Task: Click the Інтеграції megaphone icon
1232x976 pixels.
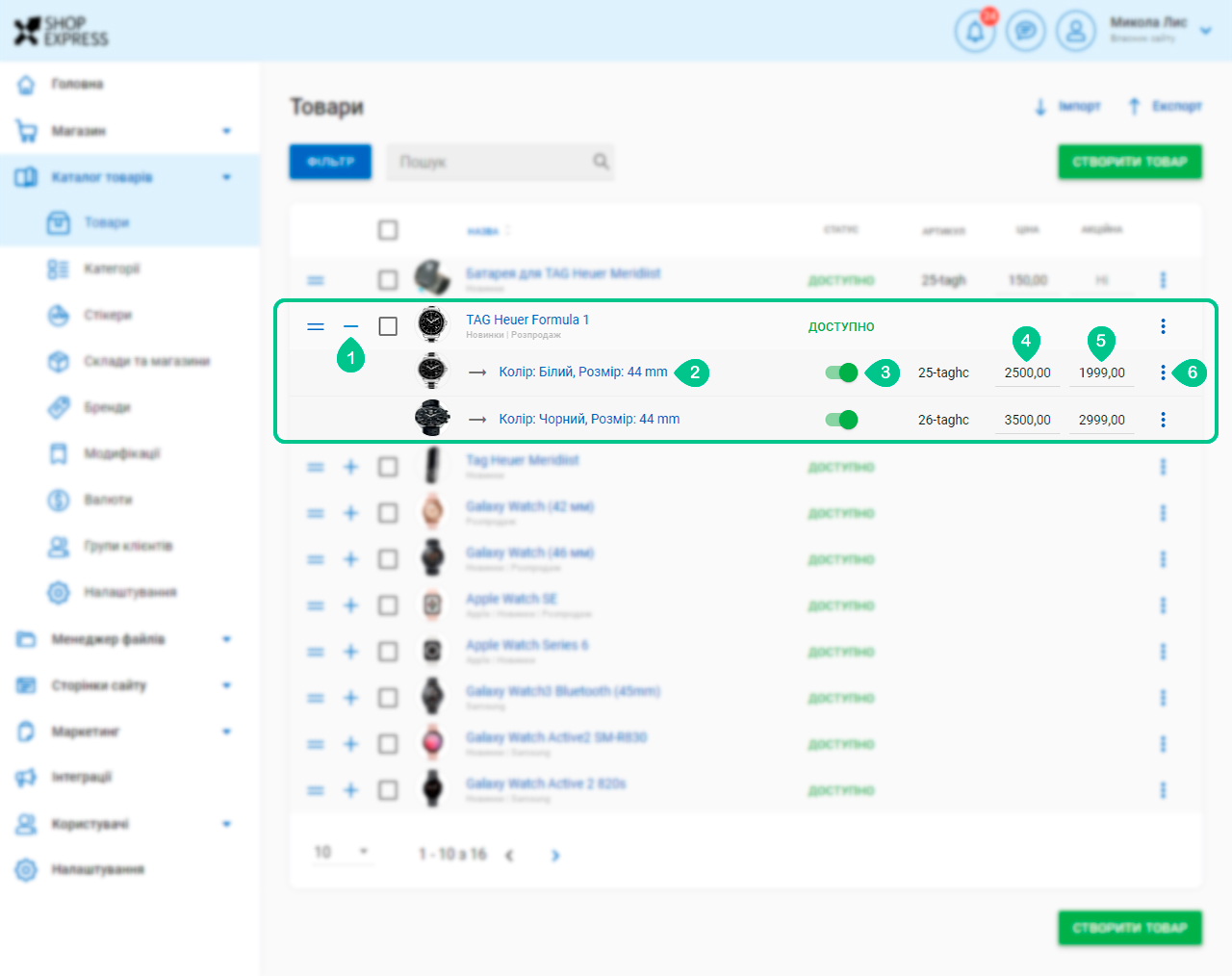Action: (26, 777)
